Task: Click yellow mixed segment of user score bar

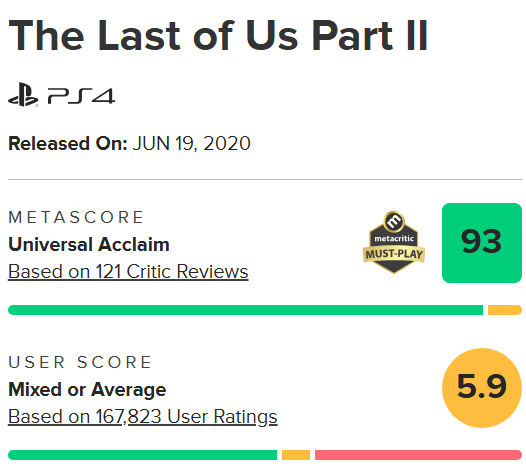Action: [x=296, y=455]
